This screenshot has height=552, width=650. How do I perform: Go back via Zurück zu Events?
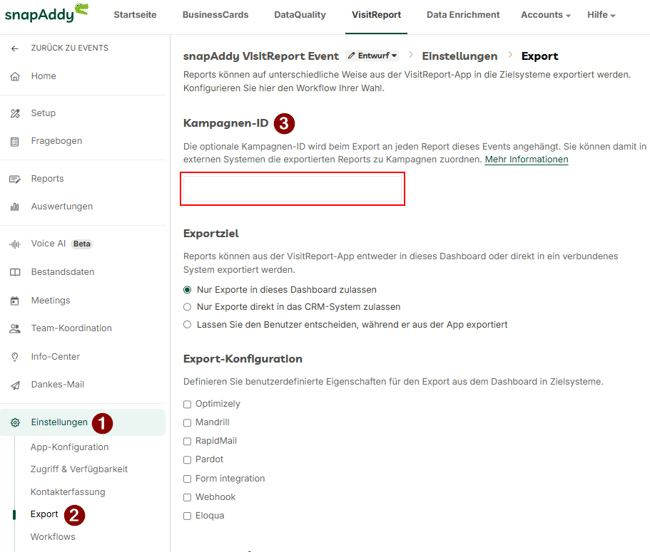[70, 48]
